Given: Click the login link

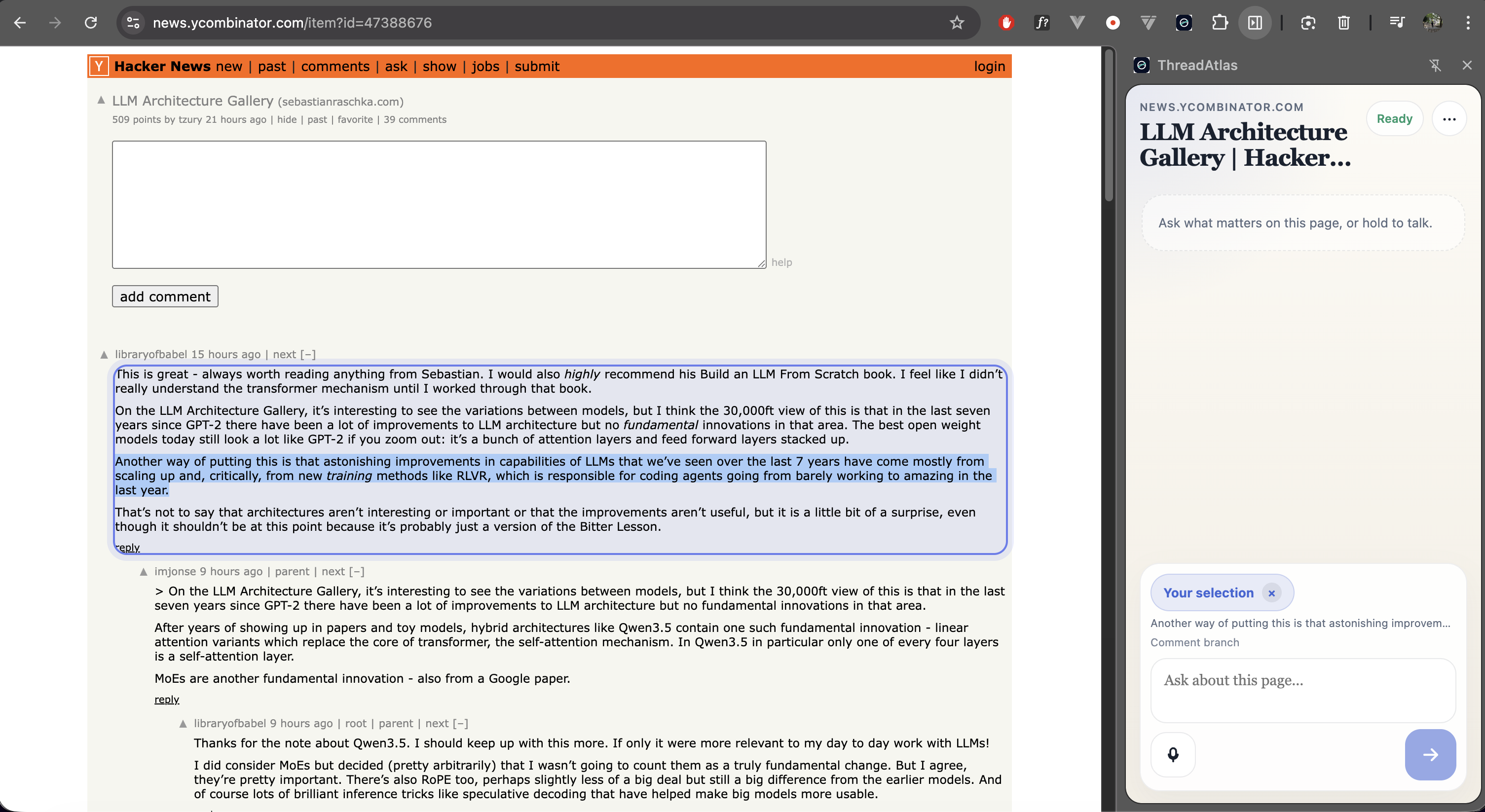Looking at the screenshot, I should pos(989,66).
